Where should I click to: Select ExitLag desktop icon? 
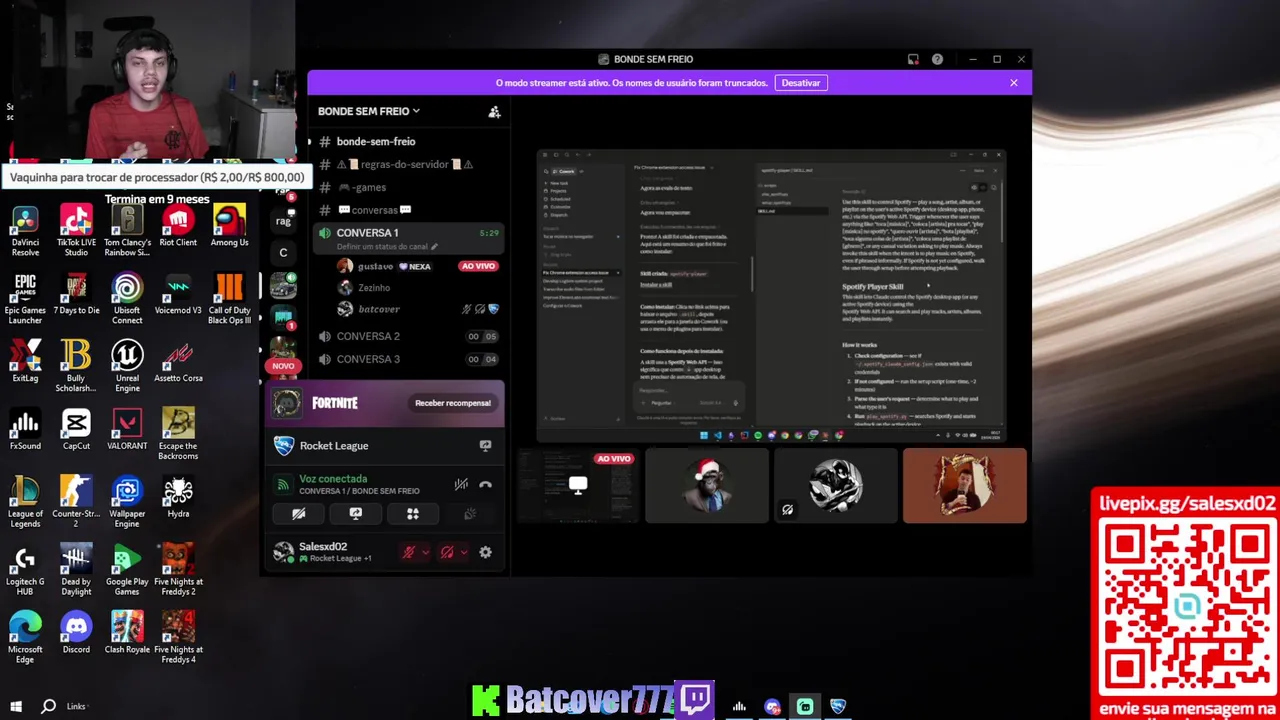point(25,362)
